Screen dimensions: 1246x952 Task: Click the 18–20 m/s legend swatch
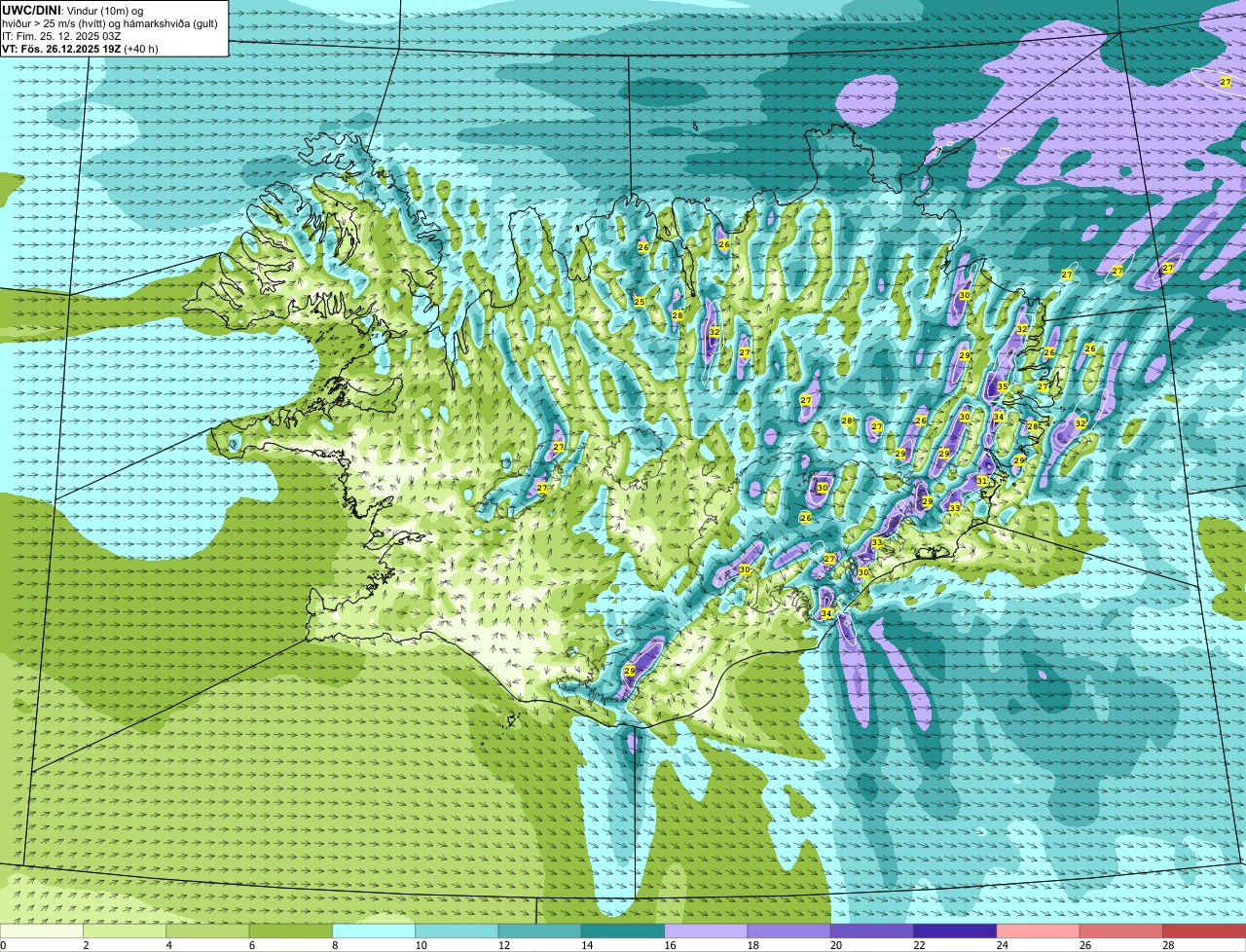[x=789, y=931]
